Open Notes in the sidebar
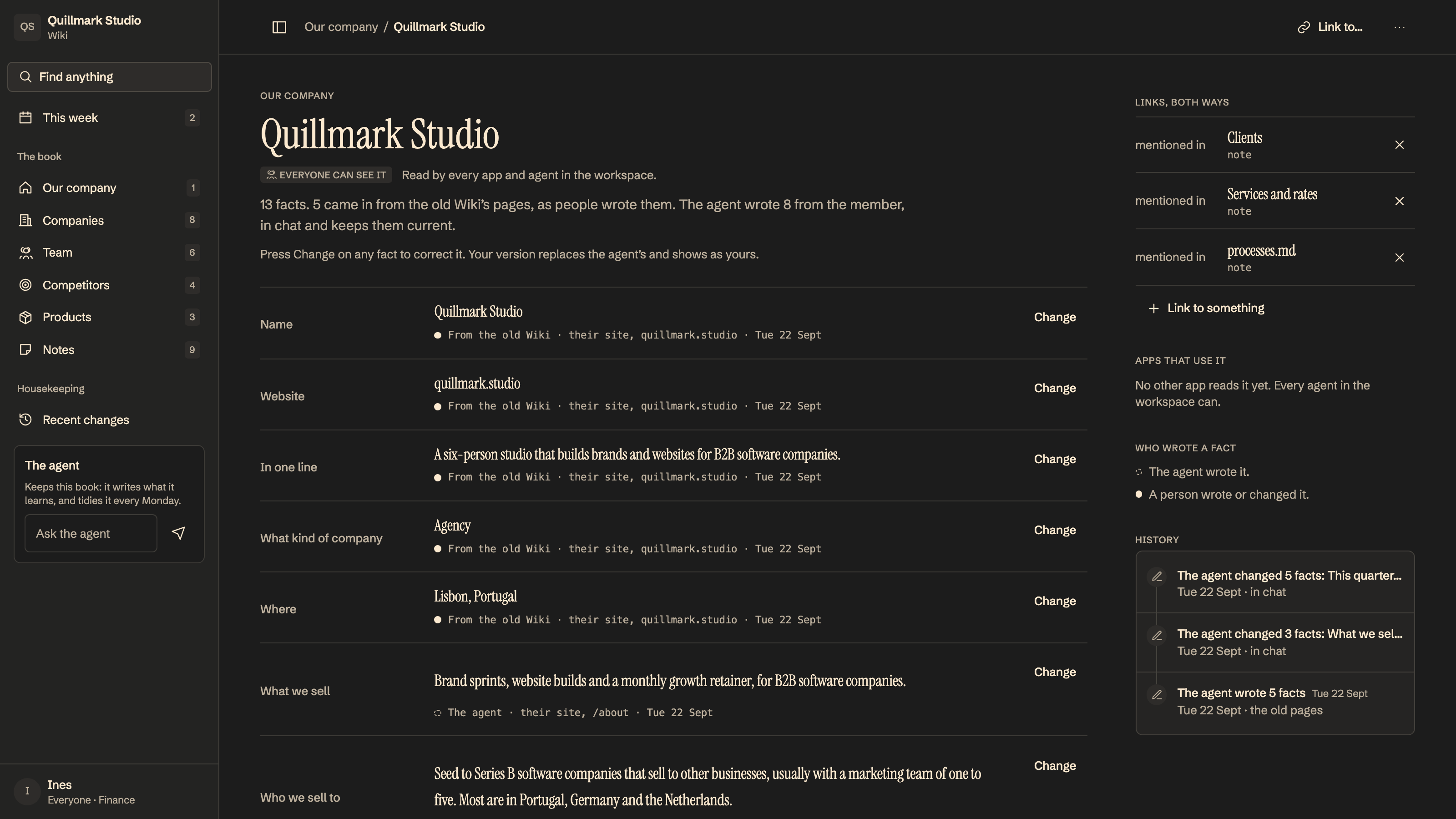Screen dimensions: 1456x819 tap(110, 350)
